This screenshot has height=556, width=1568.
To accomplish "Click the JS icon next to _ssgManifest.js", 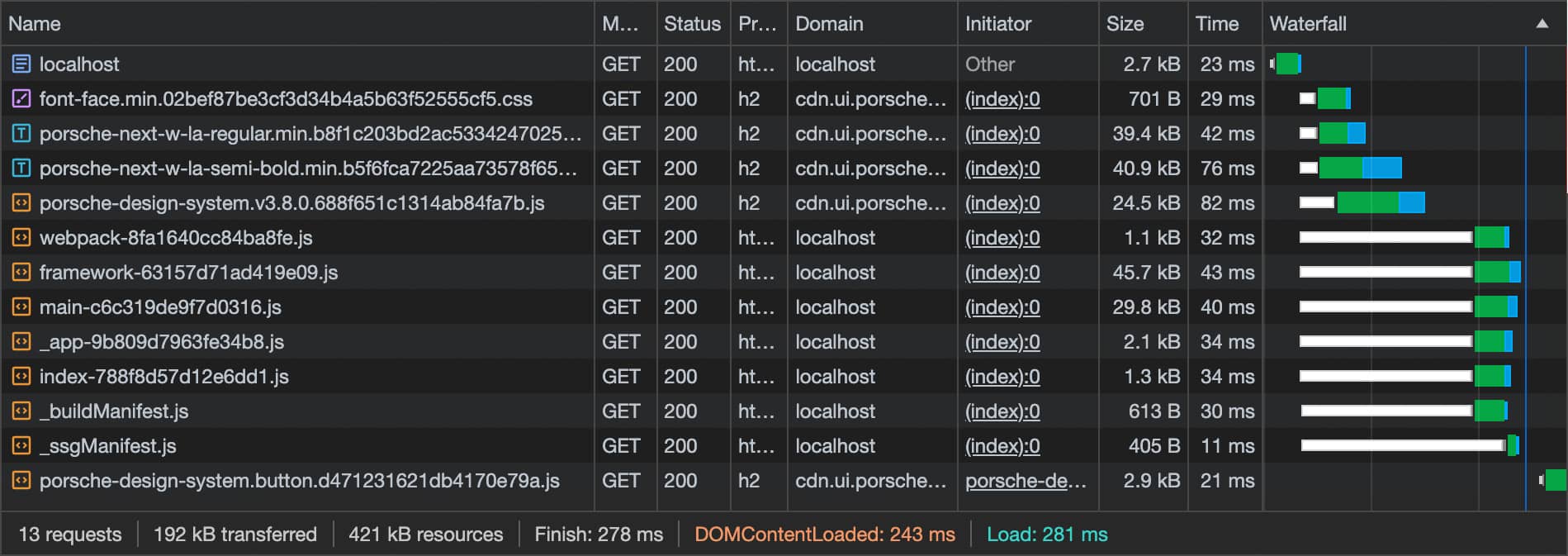I will 21,445.
